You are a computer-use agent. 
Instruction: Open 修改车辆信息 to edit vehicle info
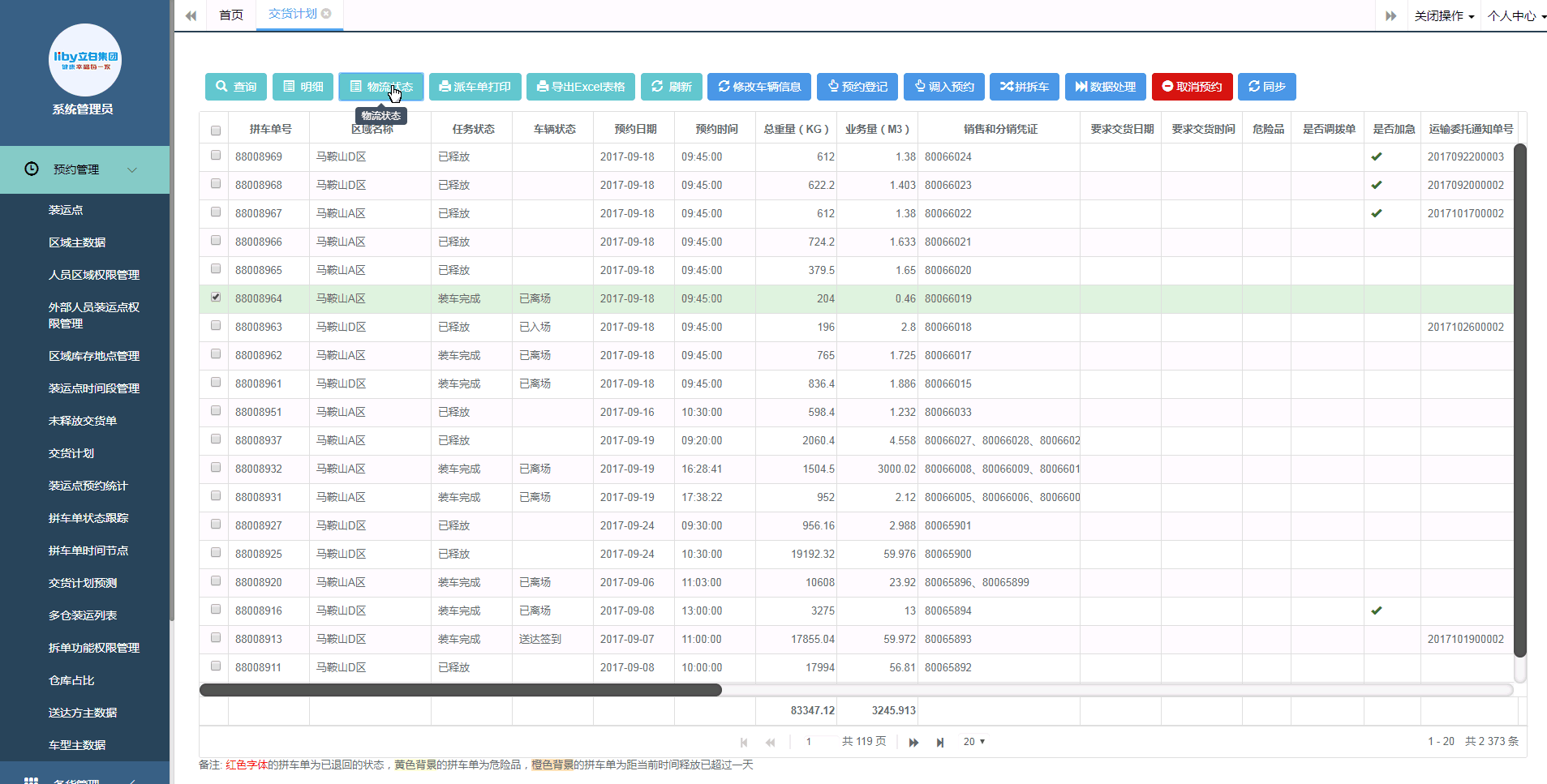tap(758, 87)
